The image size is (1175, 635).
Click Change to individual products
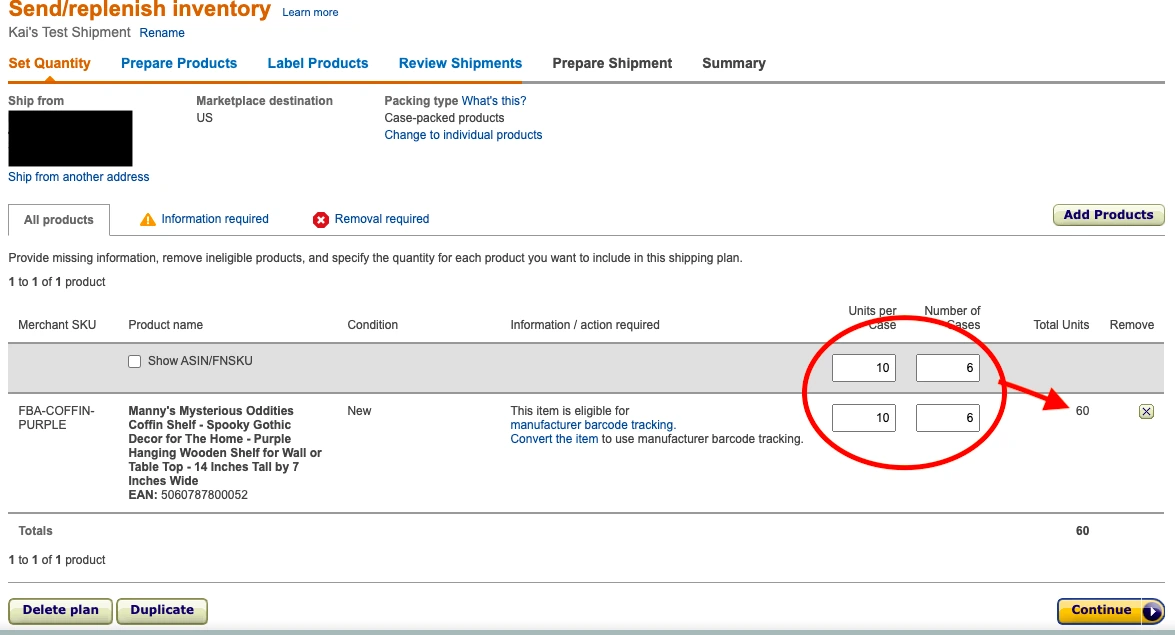point(463,135)
